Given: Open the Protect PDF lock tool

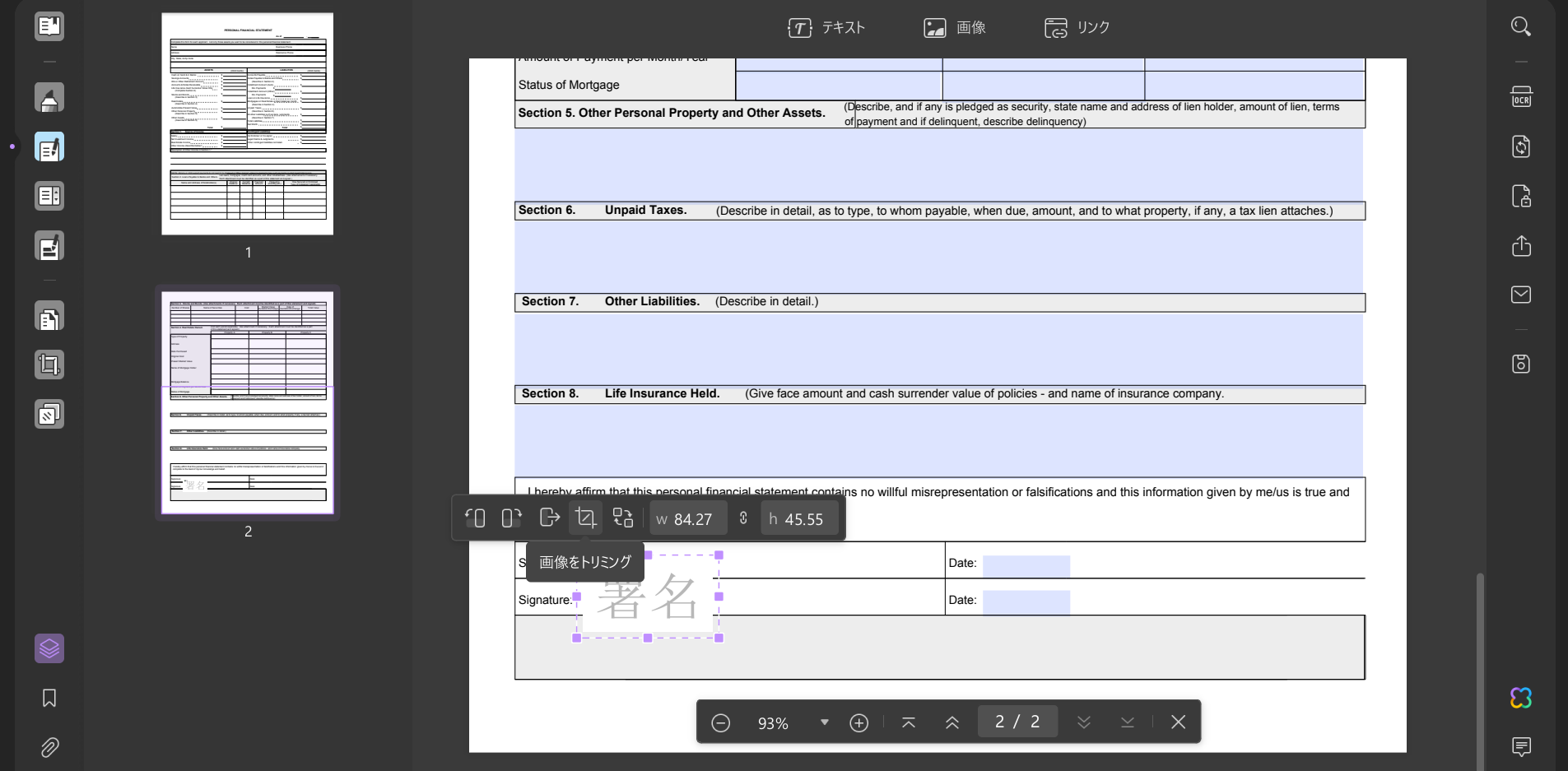Looking at the screenshot, I should click(x=1521, y=196).
